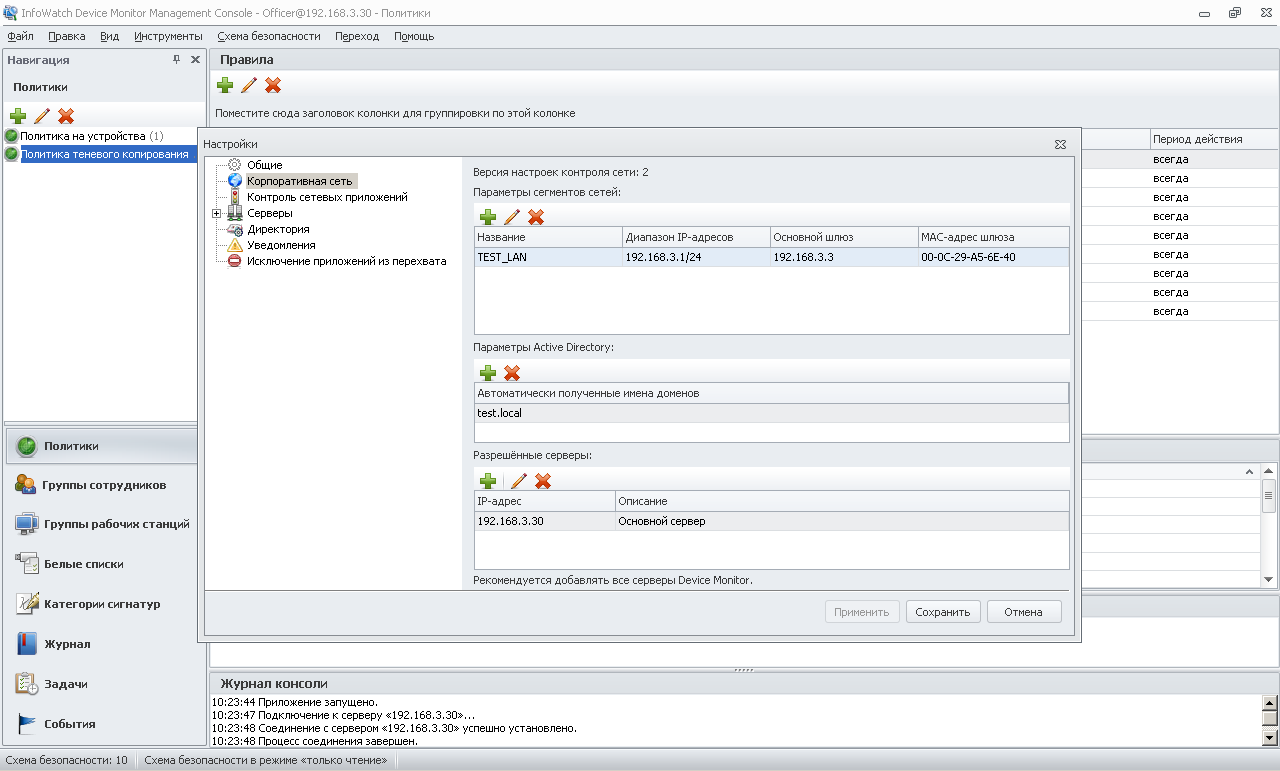Open the Инструменты menu
1280x771 pixels.
pos(168,36)
